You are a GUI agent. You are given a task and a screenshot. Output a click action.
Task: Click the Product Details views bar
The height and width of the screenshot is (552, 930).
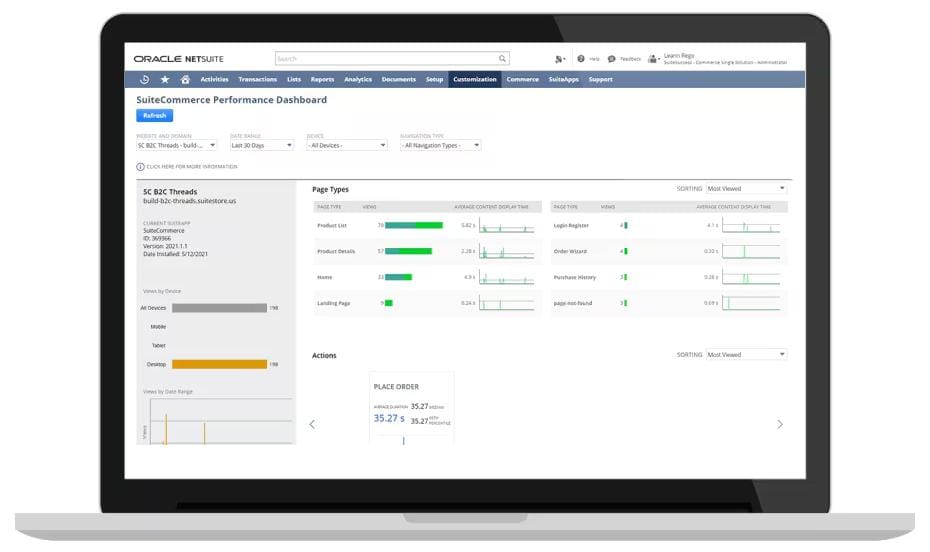click(x=408, y=251)
